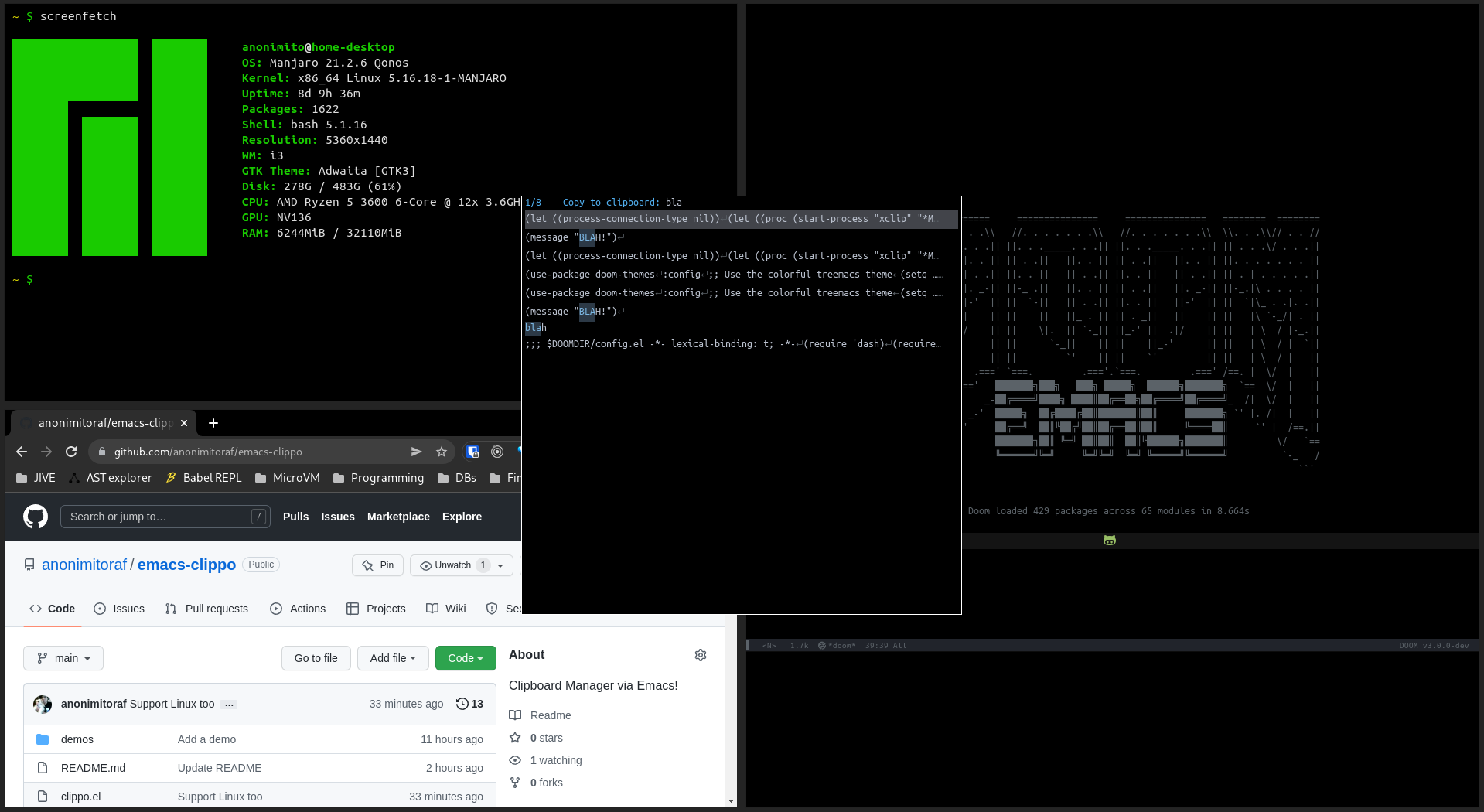Open a new browser tab with the plus icon

tap(213, 423)
